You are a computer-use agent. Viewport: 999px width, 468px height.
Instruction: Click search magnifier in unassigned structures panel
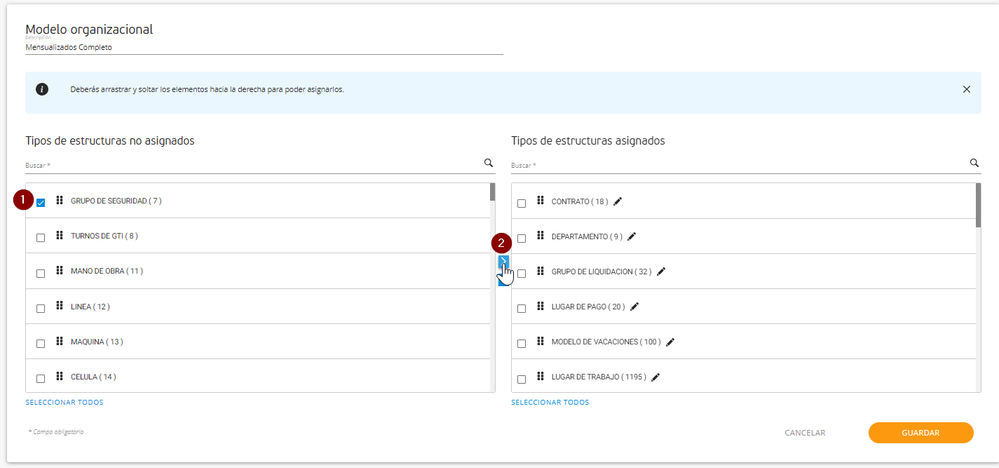[489, 163]
